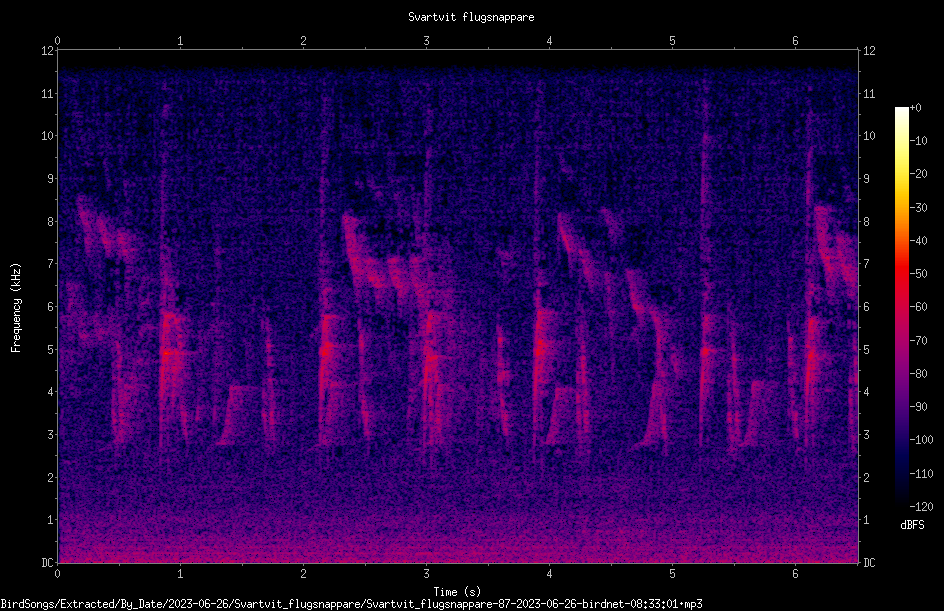Click "DC" on the right frequency axis
Image resolution: width=944 pixels, height=611 pixels.
[869, 563]
